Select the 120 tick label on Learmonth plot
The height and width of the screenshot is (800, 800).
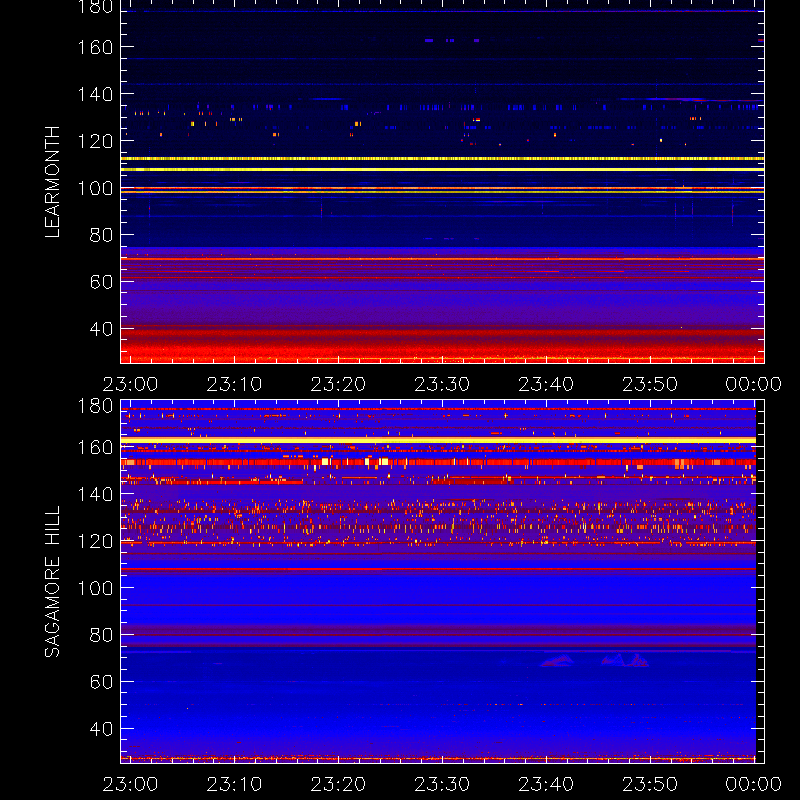tap(95, 141)
